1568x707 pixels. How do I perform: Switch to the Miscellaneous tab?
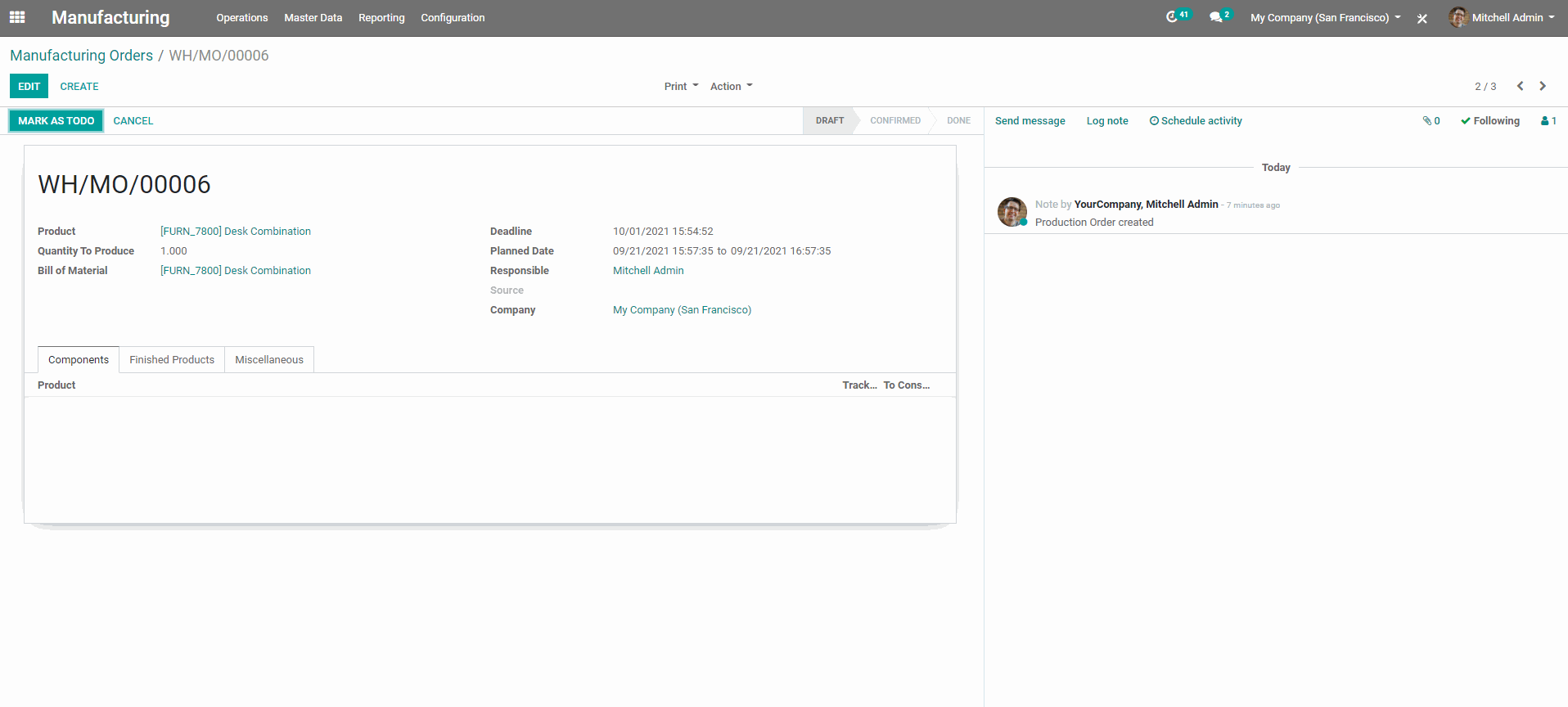(269, 359)
